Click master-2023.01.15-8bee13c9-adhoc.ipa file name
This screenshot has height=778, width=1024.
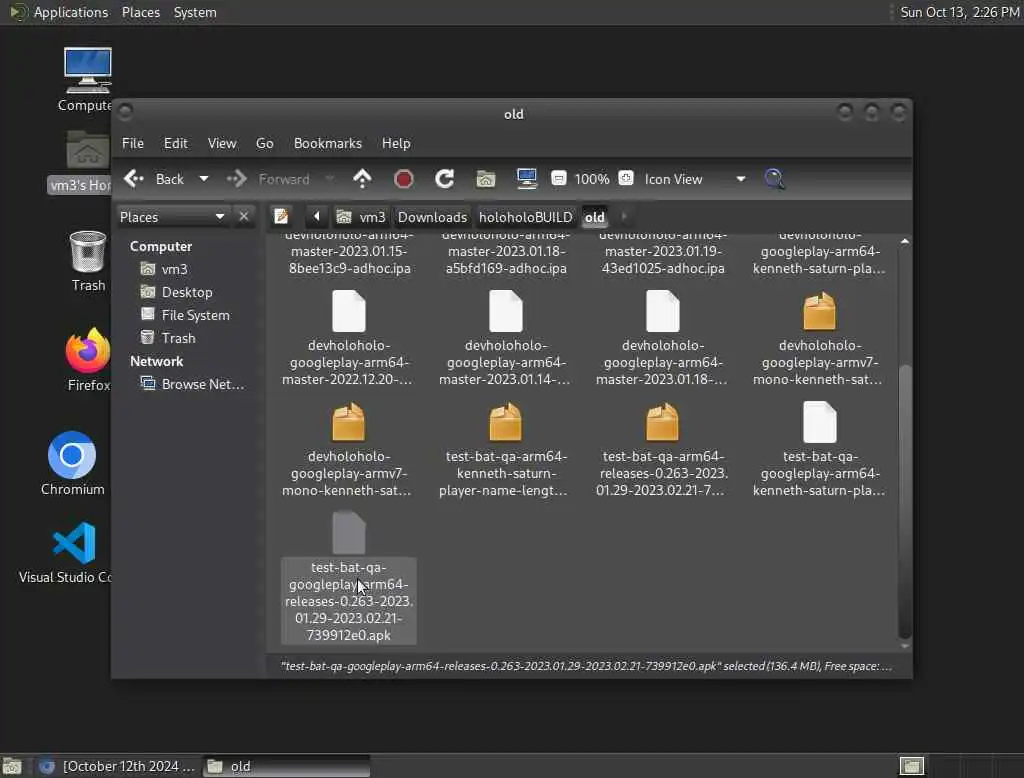349,259
